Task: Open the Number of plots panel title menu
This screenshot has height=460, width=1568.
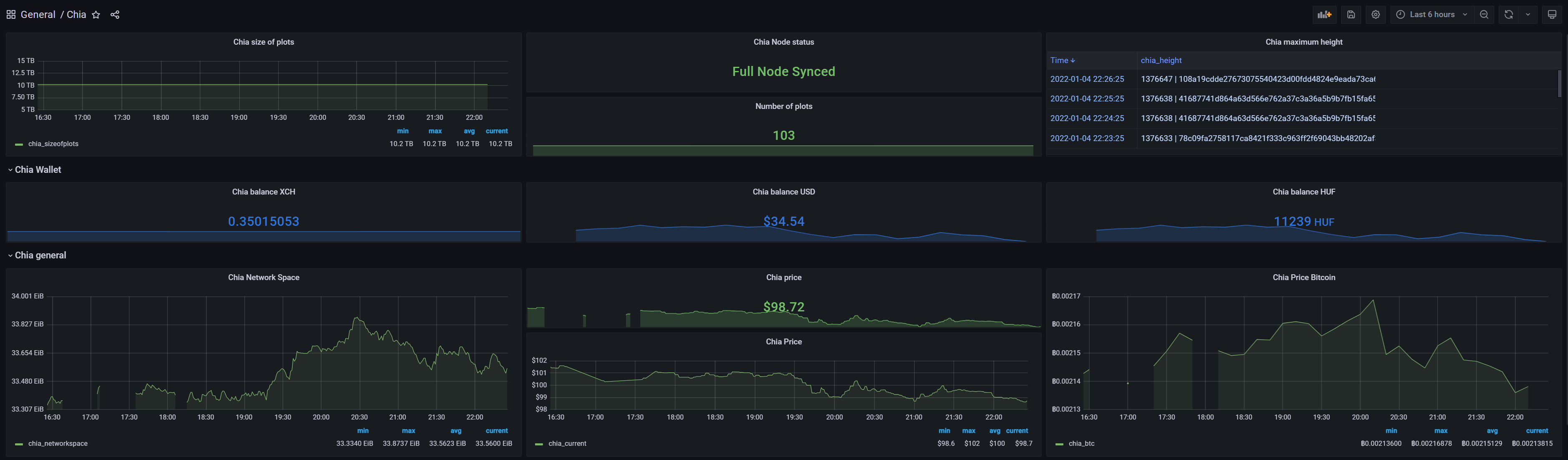Action: coord(784,106)
